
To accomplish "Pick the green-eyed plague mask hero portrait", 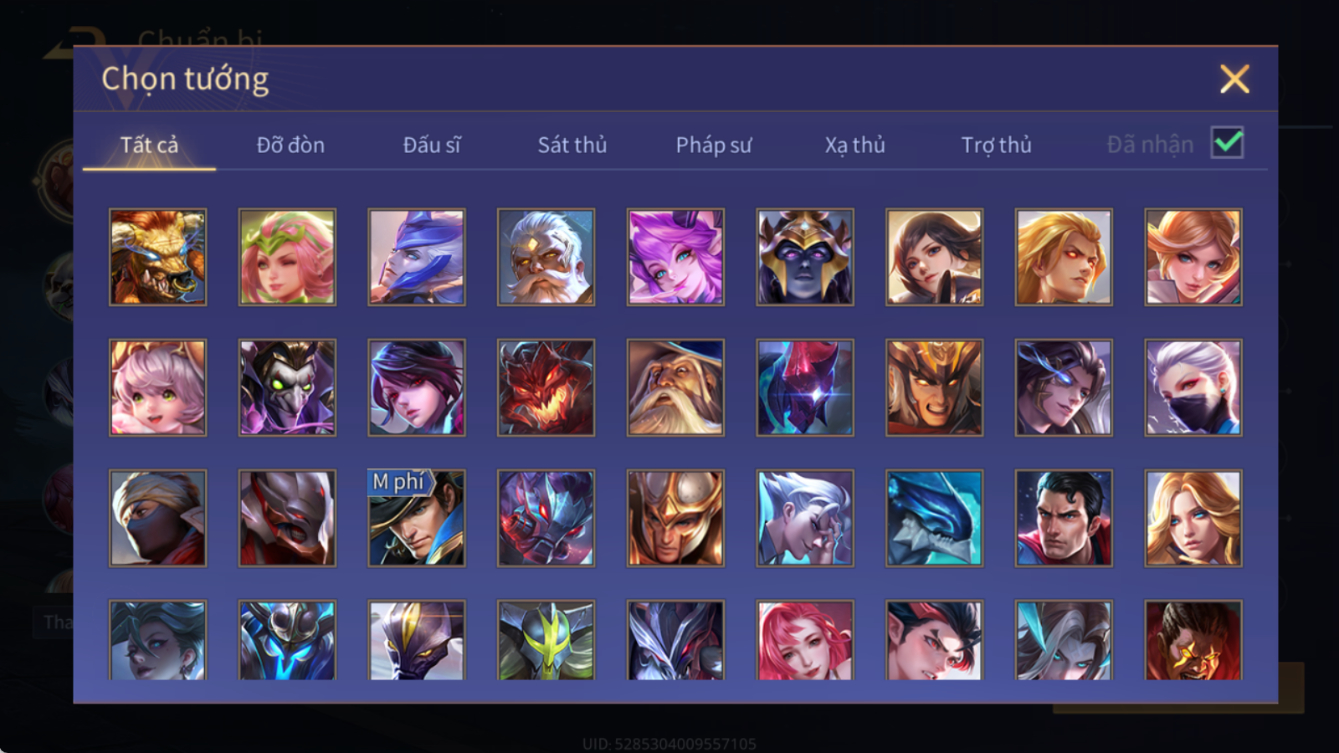I will (287, 387).
